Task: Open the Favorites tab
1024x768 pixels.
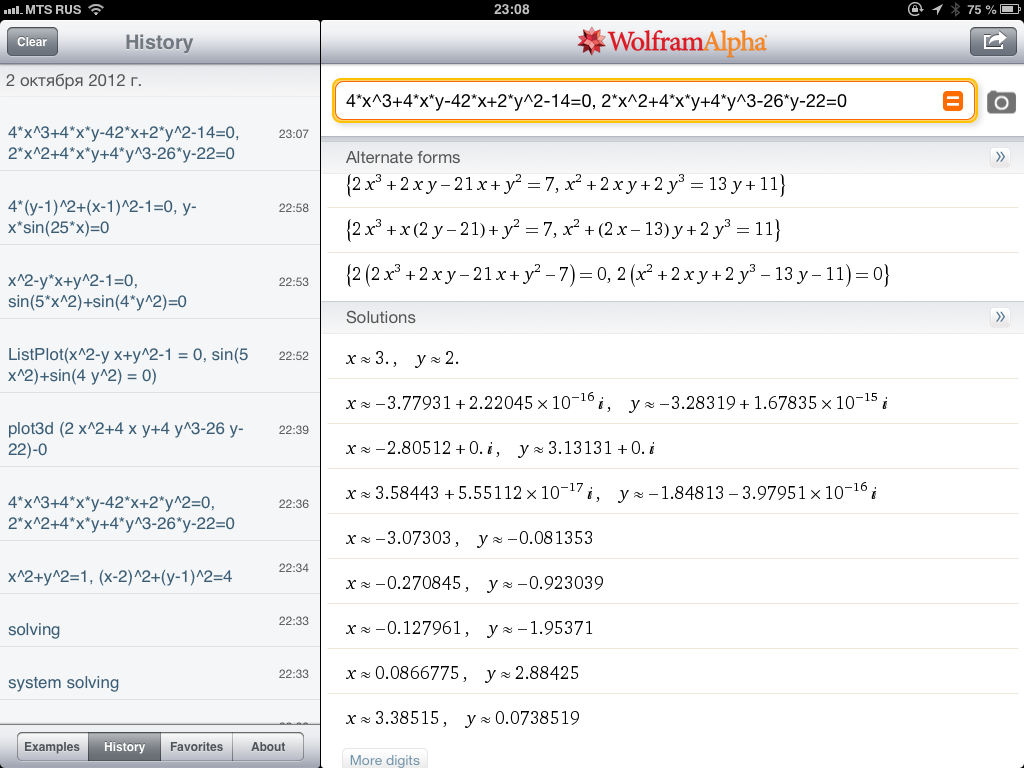Action: coord(196,747)
